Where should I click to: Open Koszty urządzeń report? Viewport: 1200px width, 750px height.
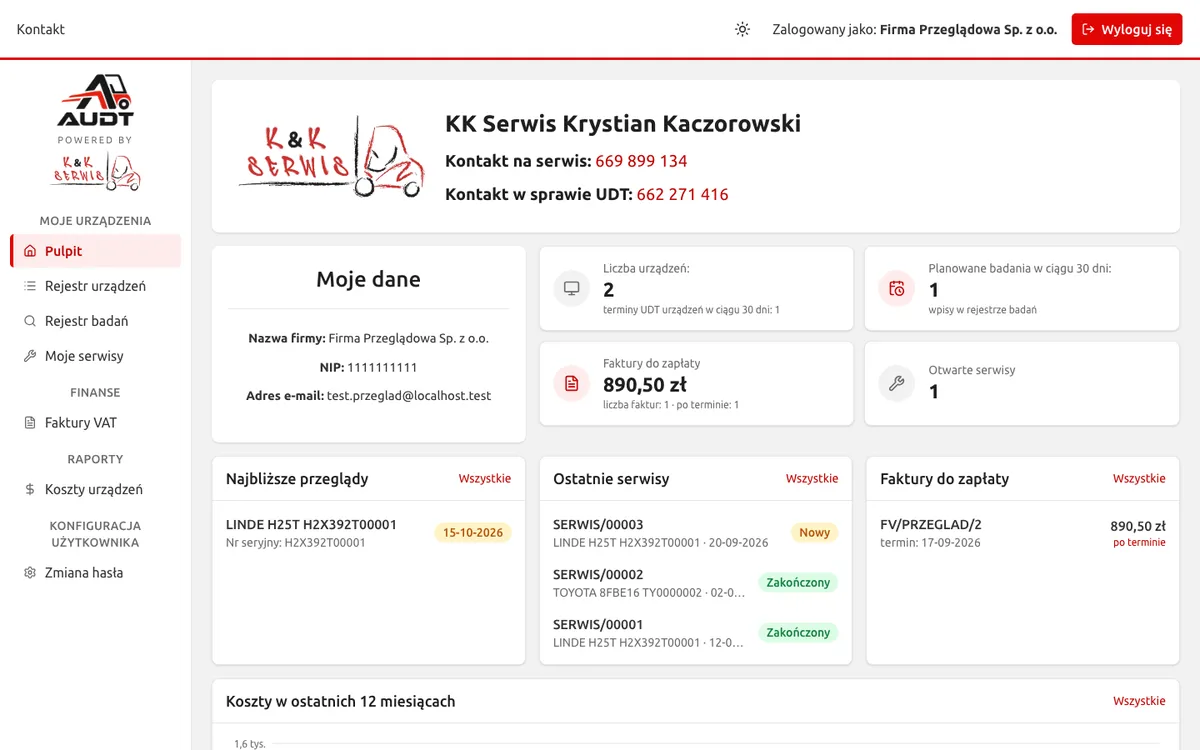pyautogui.click(x=96, y=490)
